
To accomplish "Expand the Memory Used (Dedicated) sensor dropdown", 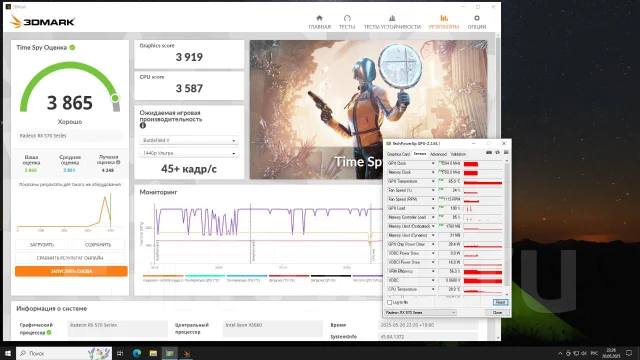I will click(433, 226).
